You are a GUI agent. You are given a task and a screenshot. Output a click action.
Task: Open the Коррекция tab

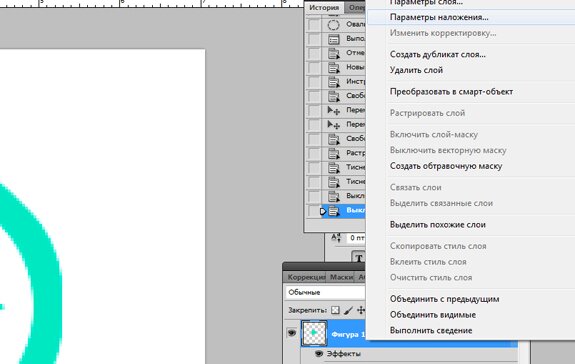[x=306, y=277]
